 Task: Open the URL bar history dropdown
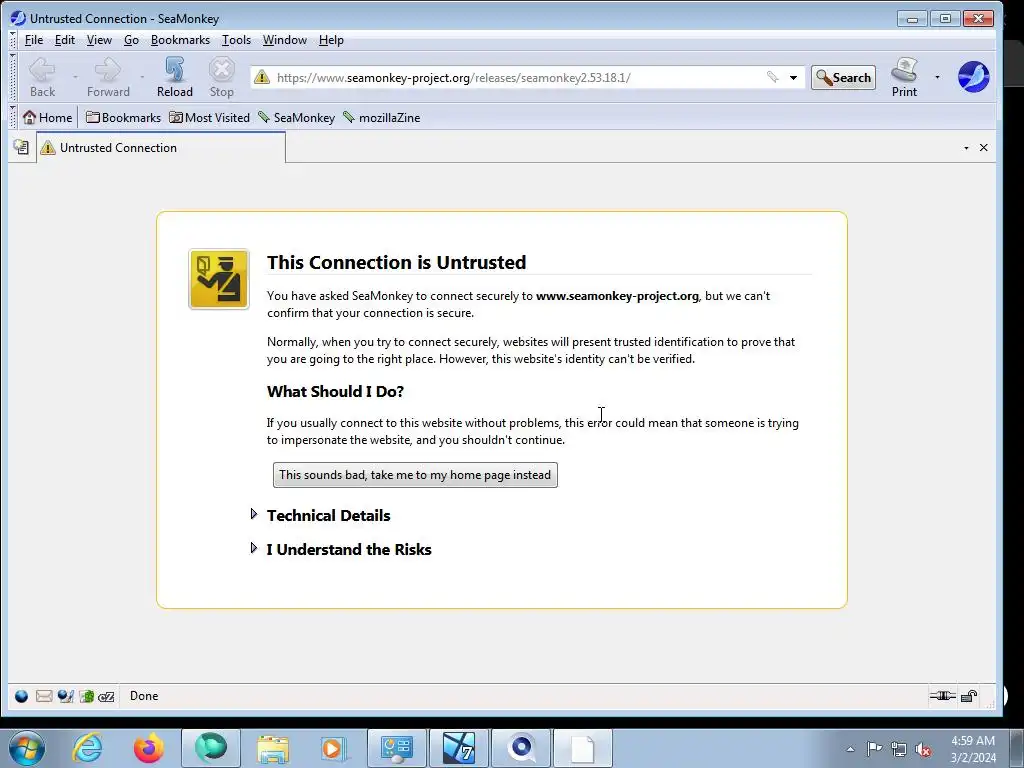pyautogui.click(x=793, y=78)
